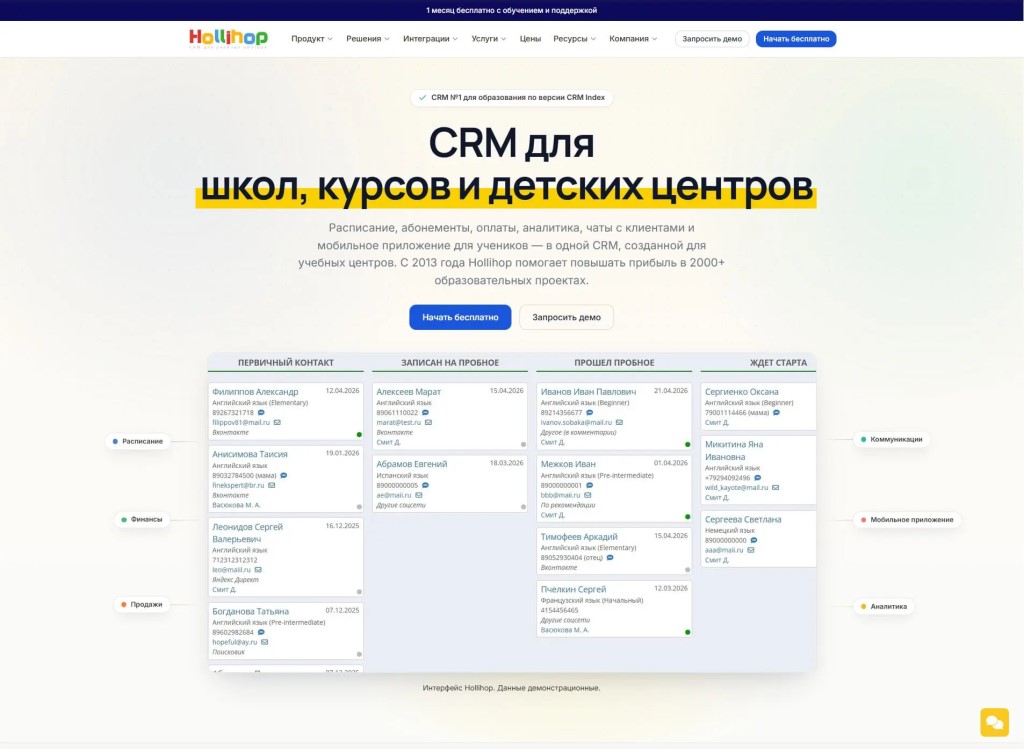
Task: Select the Аналитика feature tag
Action: click(884, 607)
